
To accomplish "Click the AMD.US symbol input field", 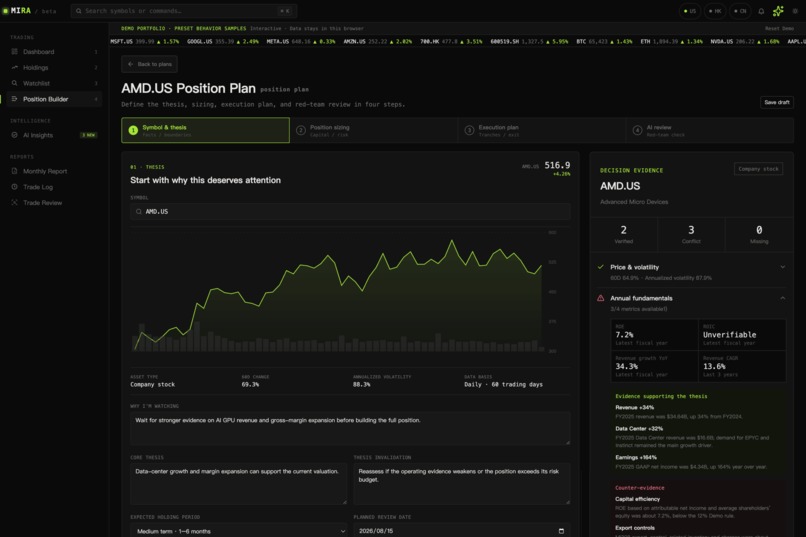I will click(350, 212).
